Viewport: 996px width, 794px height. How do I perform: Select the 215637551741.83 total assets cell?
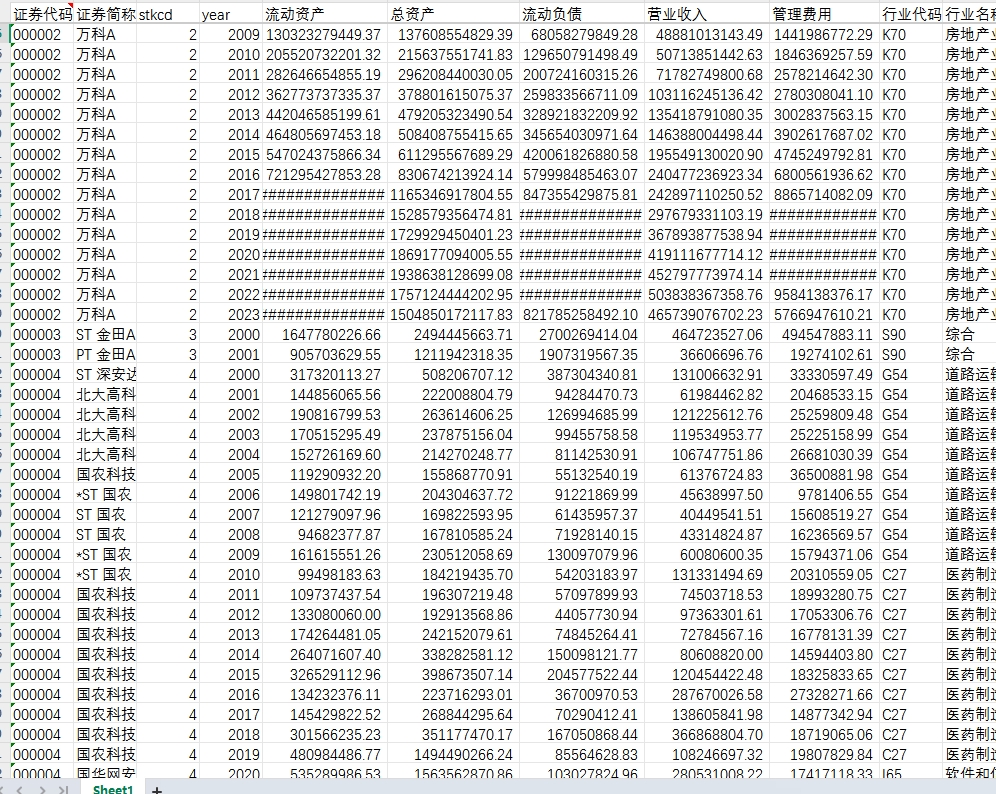(453, 55)
